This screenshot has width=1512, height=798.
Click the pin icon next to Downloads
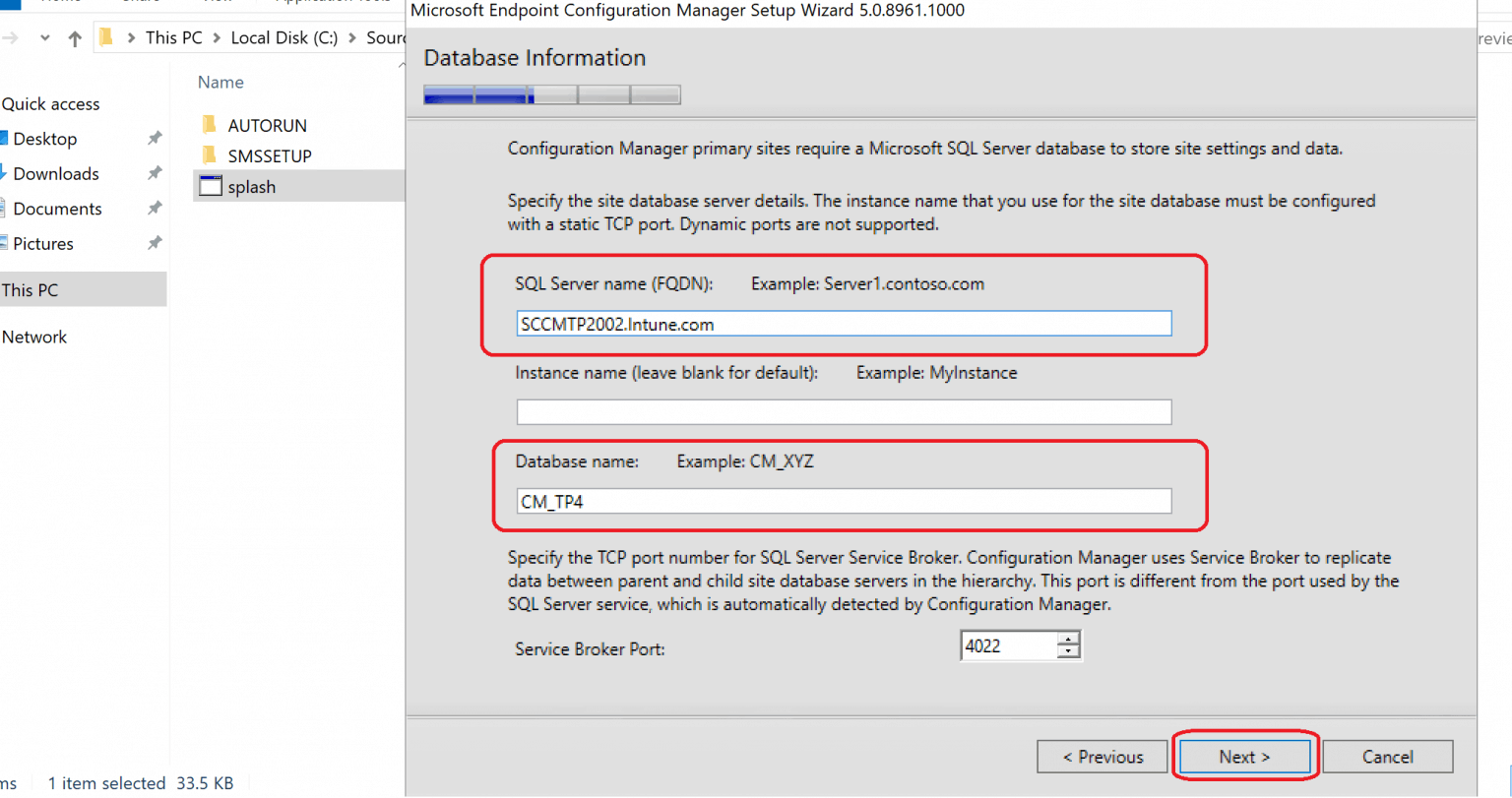click(155, 173)
